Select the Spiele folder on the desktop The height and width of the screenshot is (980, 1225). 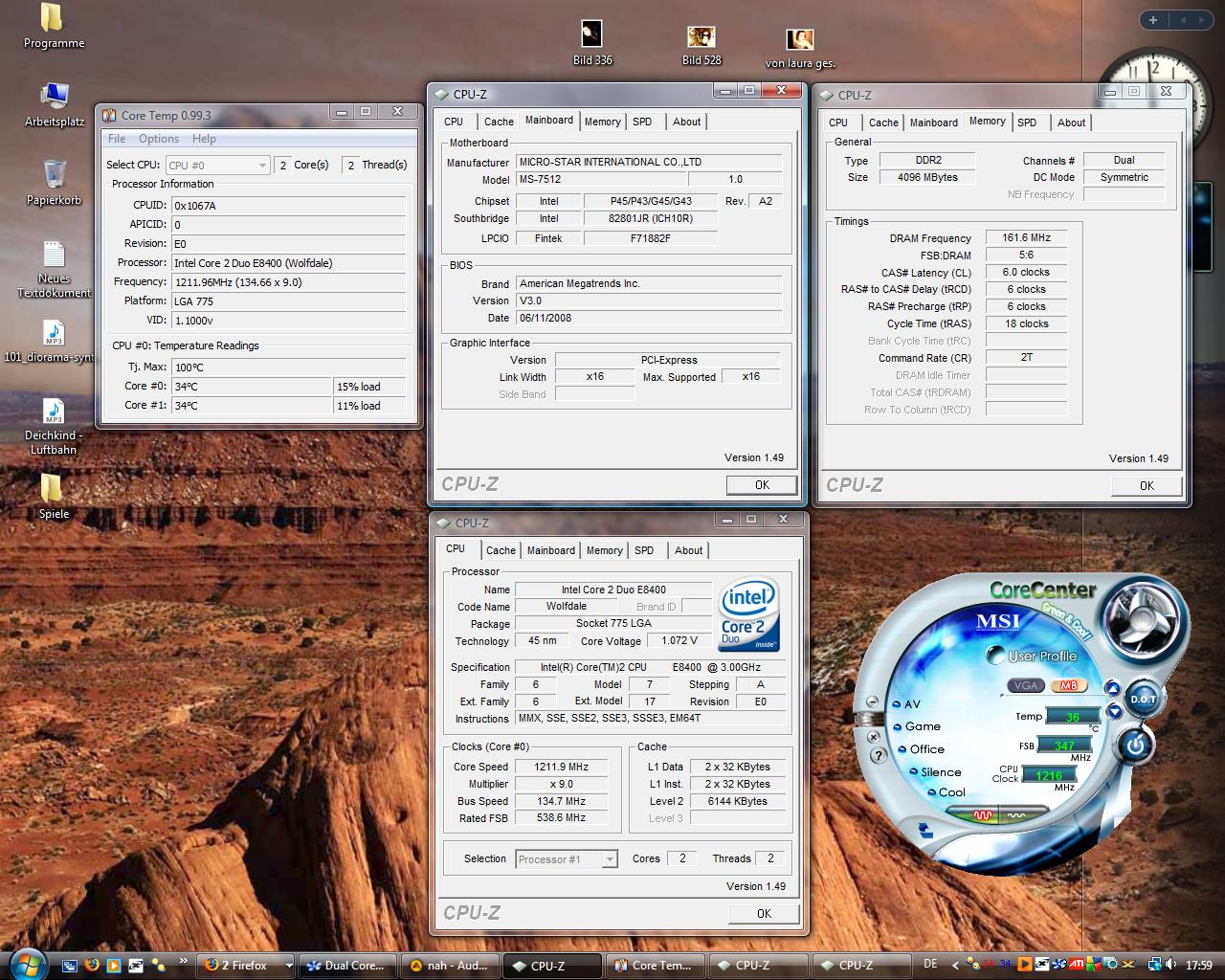54,497
